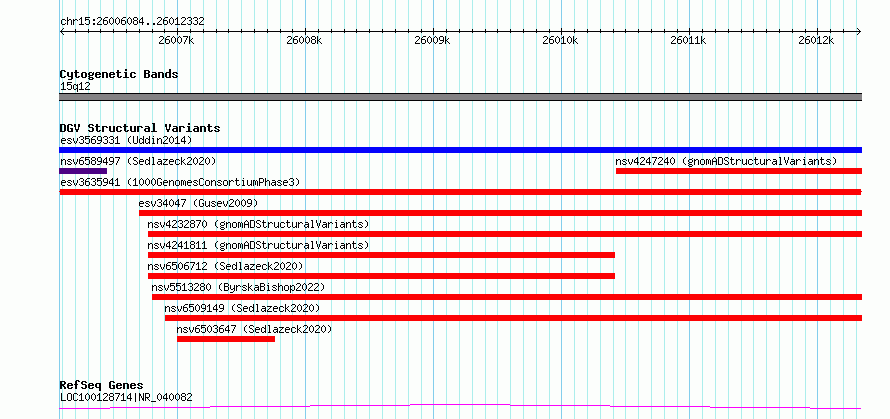Click the 26007k ruler tick label

pyautogui.click(x=177, y=41)
